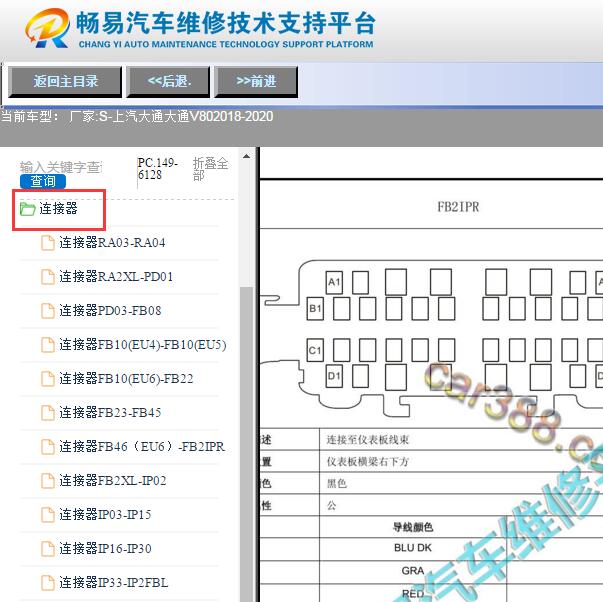The height and width of the screenshot is (602, 603).
Task: Return to main directory with 返回主目录
Action: 65,82
